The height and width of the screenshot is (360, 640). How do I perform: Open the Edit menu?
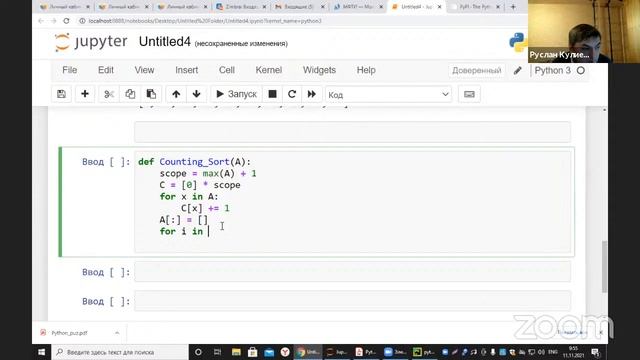tap(106, 70)
